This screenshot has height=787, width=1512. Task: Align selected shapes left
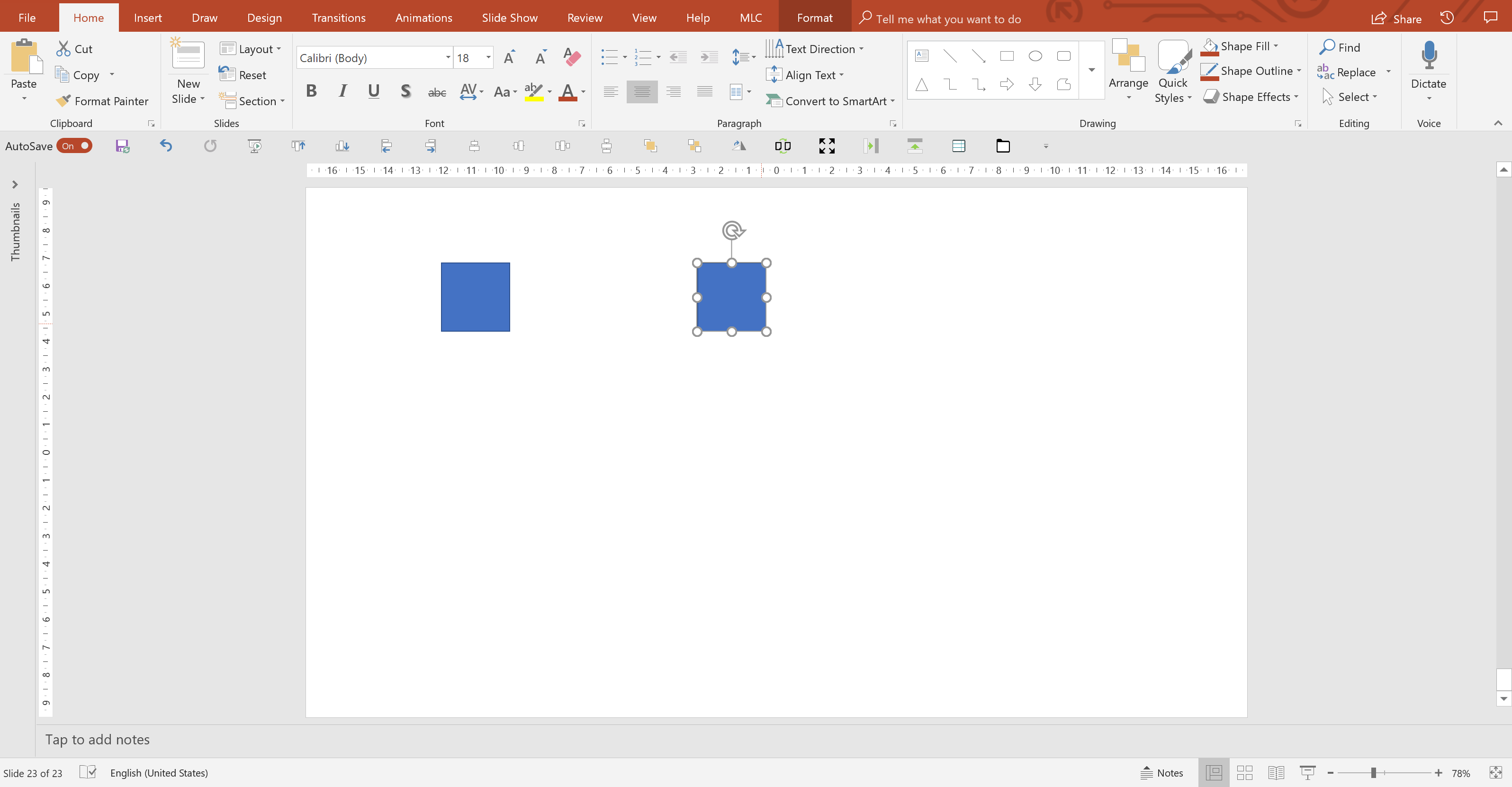tap(386, 145)
